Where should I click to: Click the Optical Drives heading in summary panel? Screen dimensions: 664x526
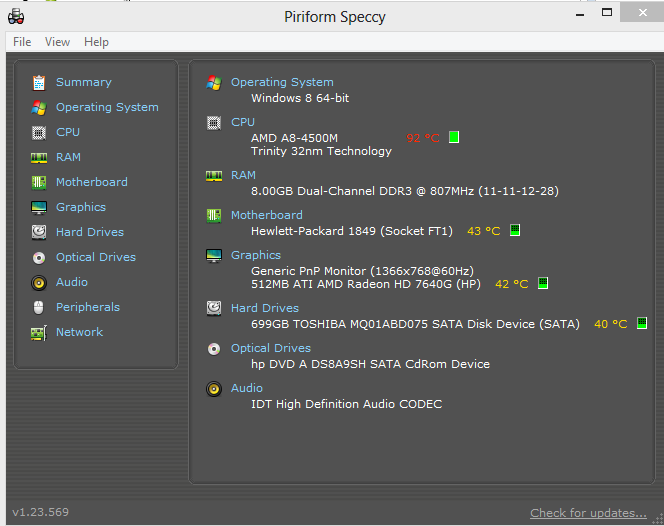[271, 348]
